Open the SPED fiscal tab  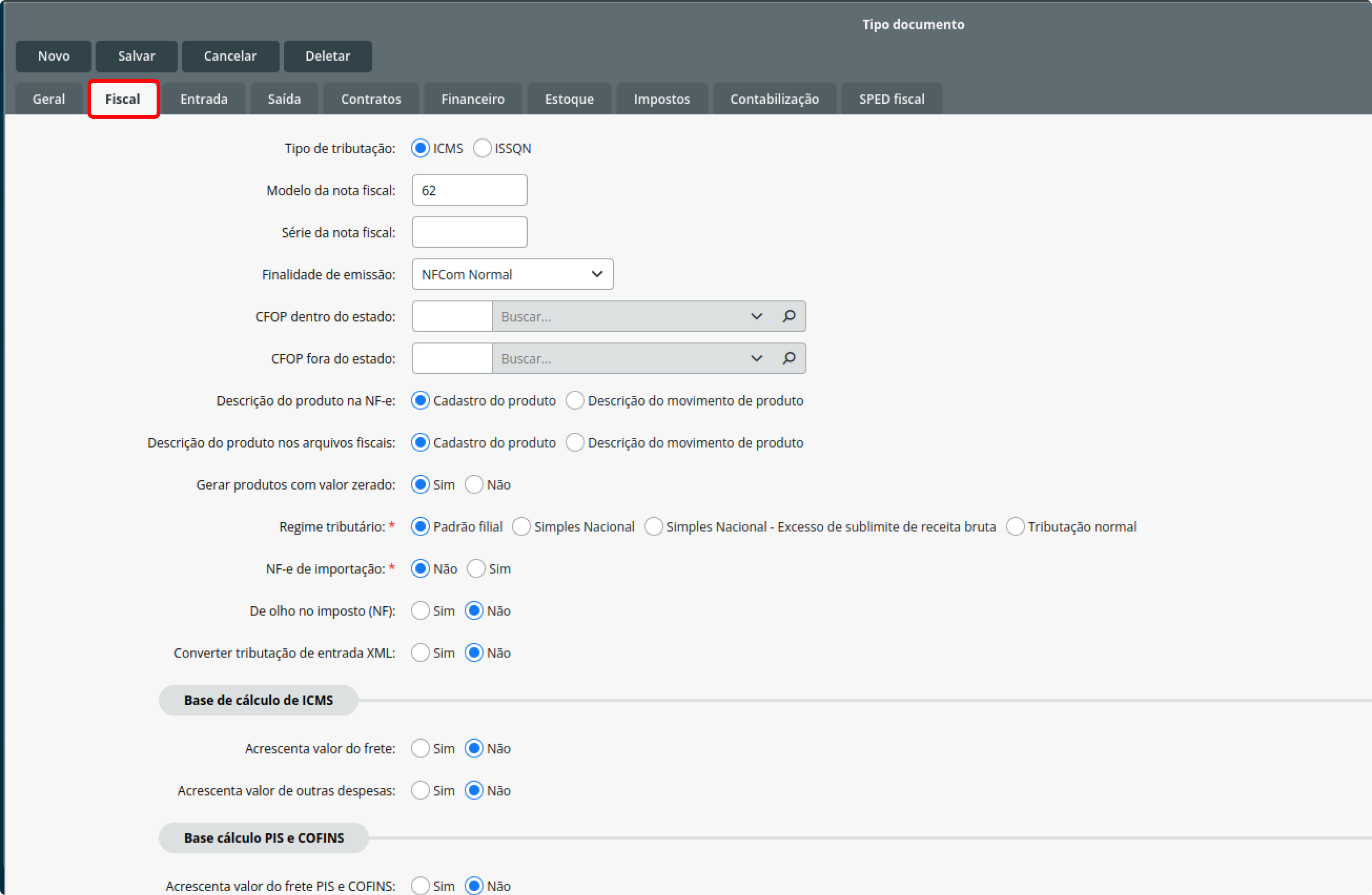pos(892,99)
